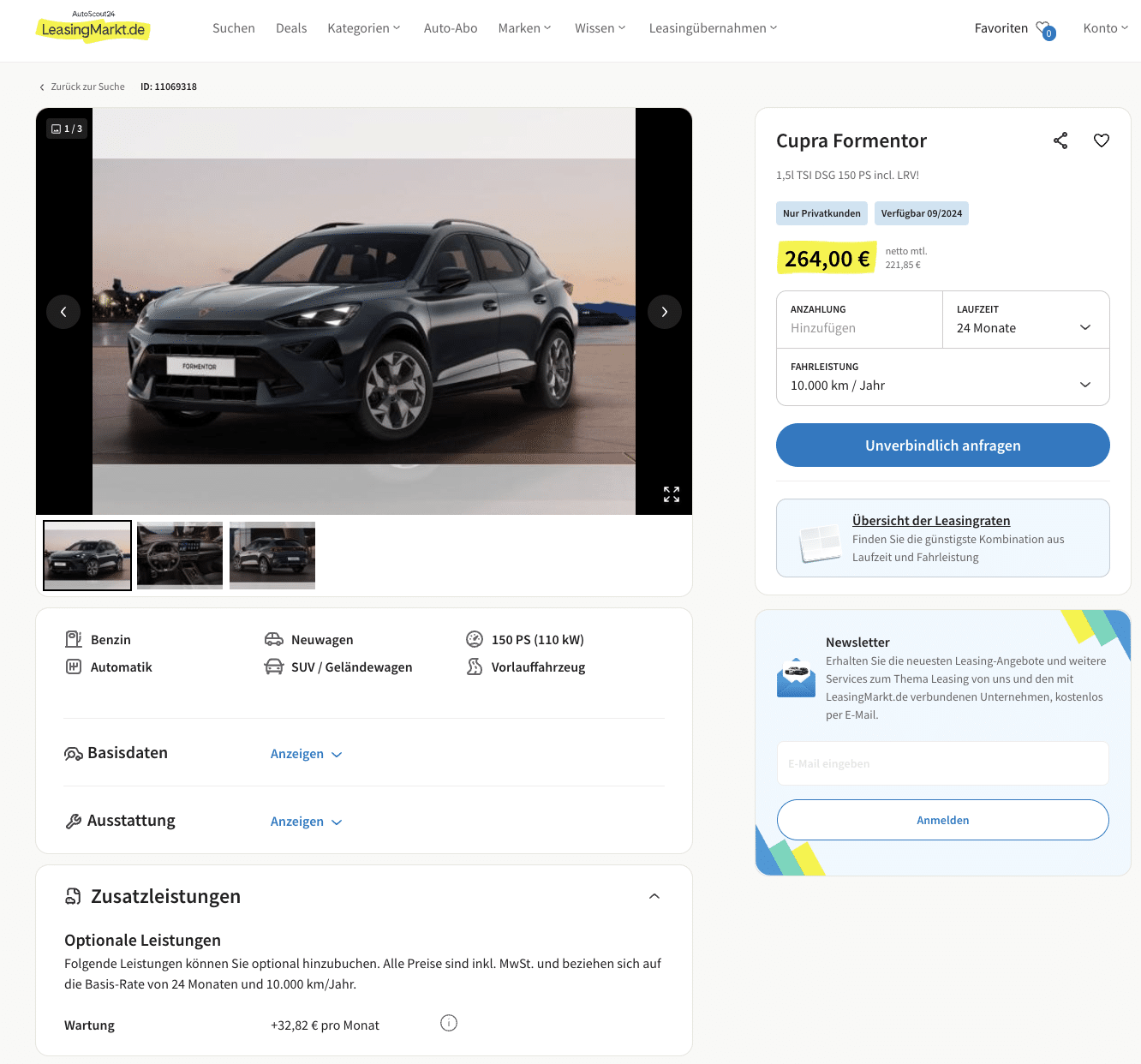This screenshot has height=1064, width=1141.
Task: Show previous car photo arrow
Action: click(x=63, y=312)
